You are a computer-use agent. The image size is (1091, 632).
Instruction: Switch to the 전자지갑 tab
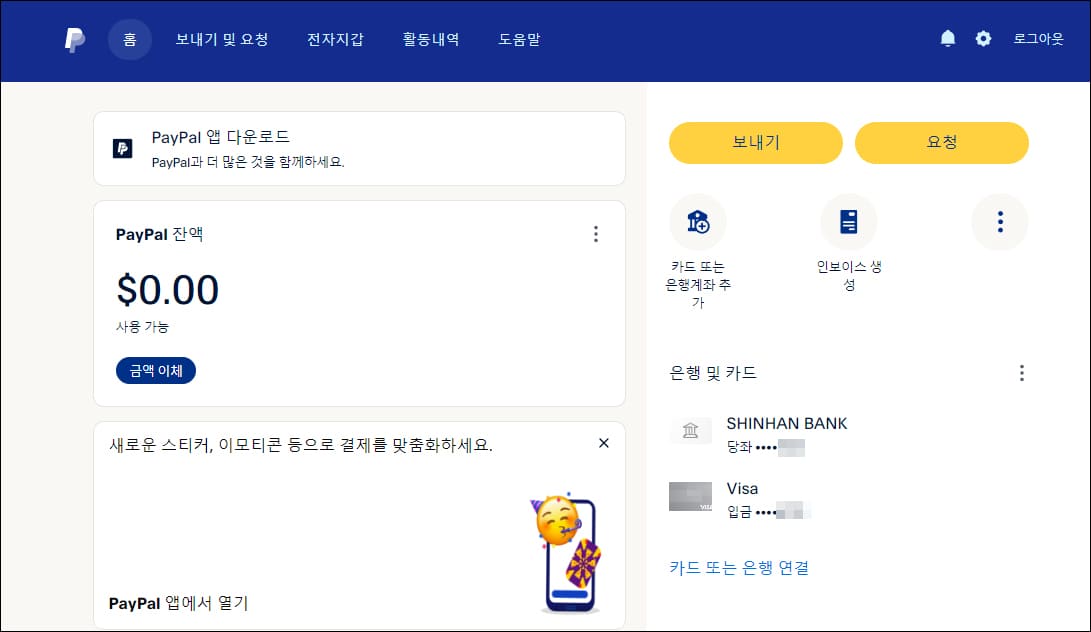(336, 39)
